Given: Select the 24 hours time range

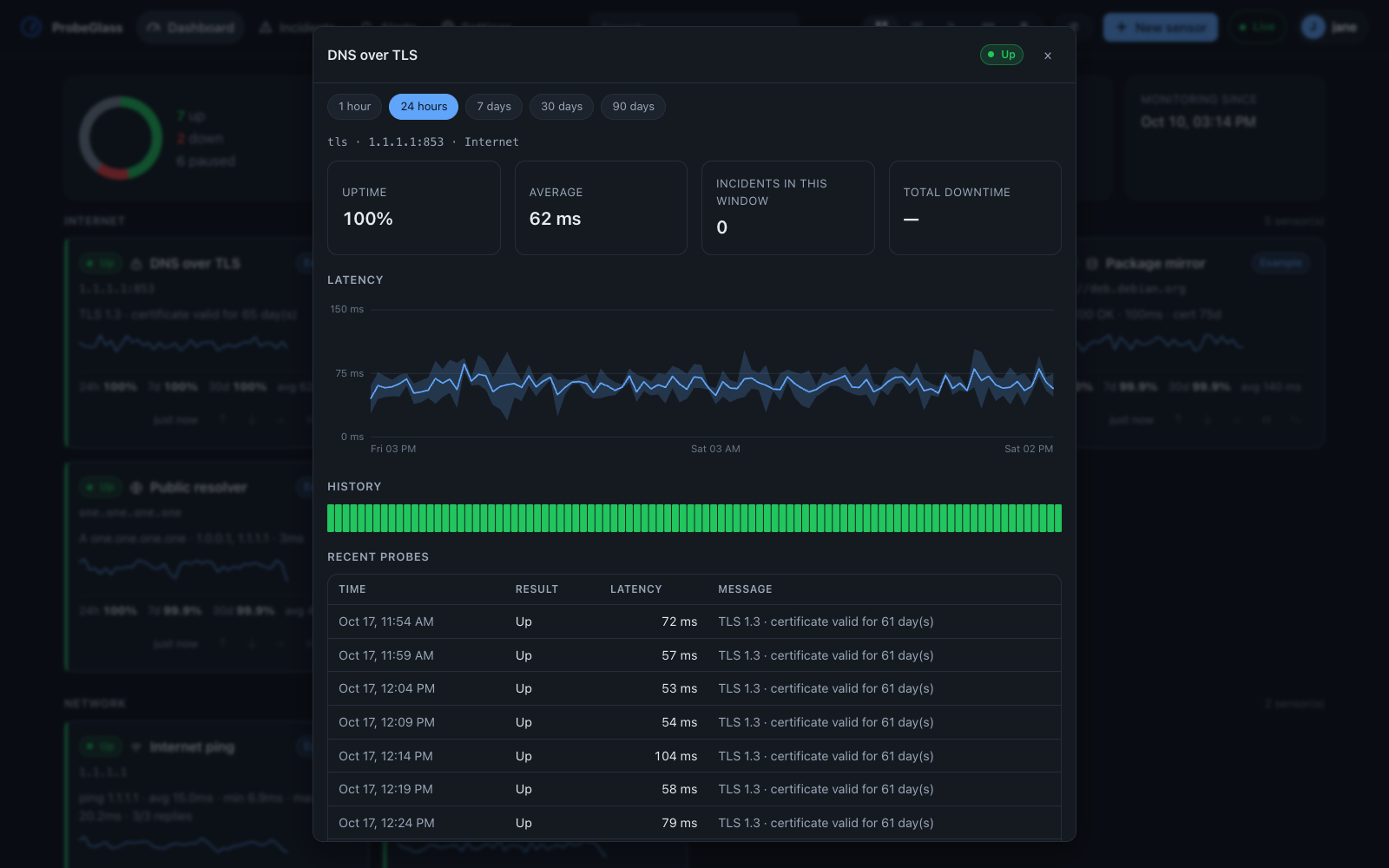Looking at the screenshot, I should click(424, 107).
